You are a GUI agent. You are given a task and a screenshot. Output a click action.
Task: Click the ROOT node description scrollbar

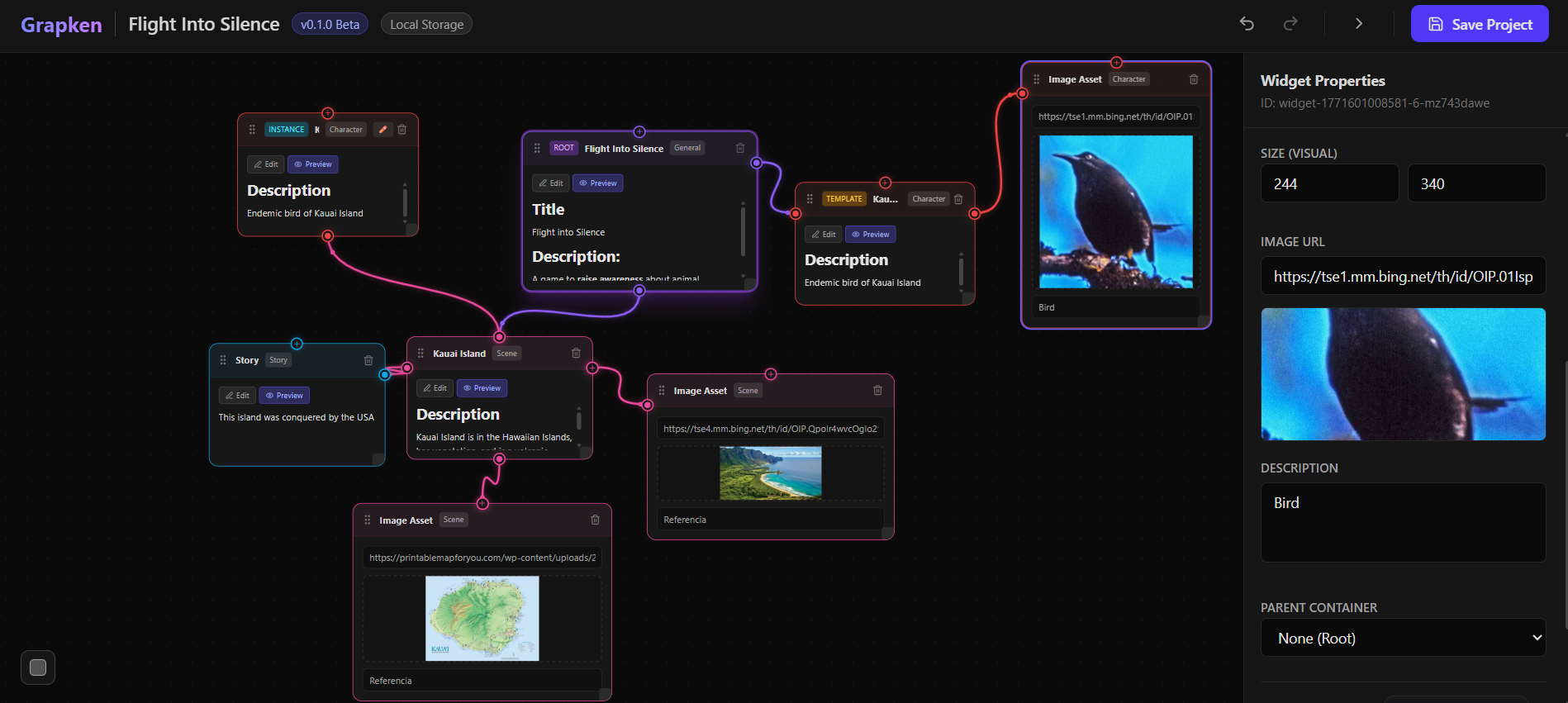coord(743,231)
